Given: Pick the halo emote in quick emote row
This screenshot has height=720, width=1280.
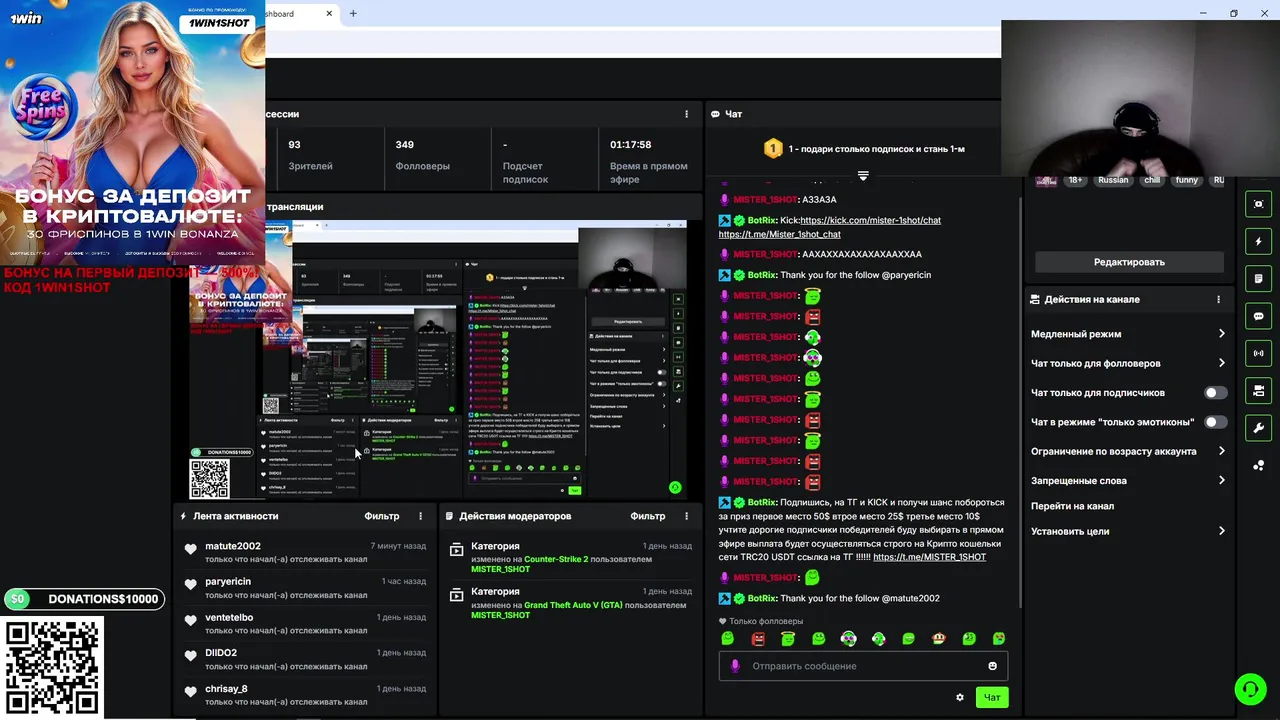Looking at the screenshot, I should (788, 638).
